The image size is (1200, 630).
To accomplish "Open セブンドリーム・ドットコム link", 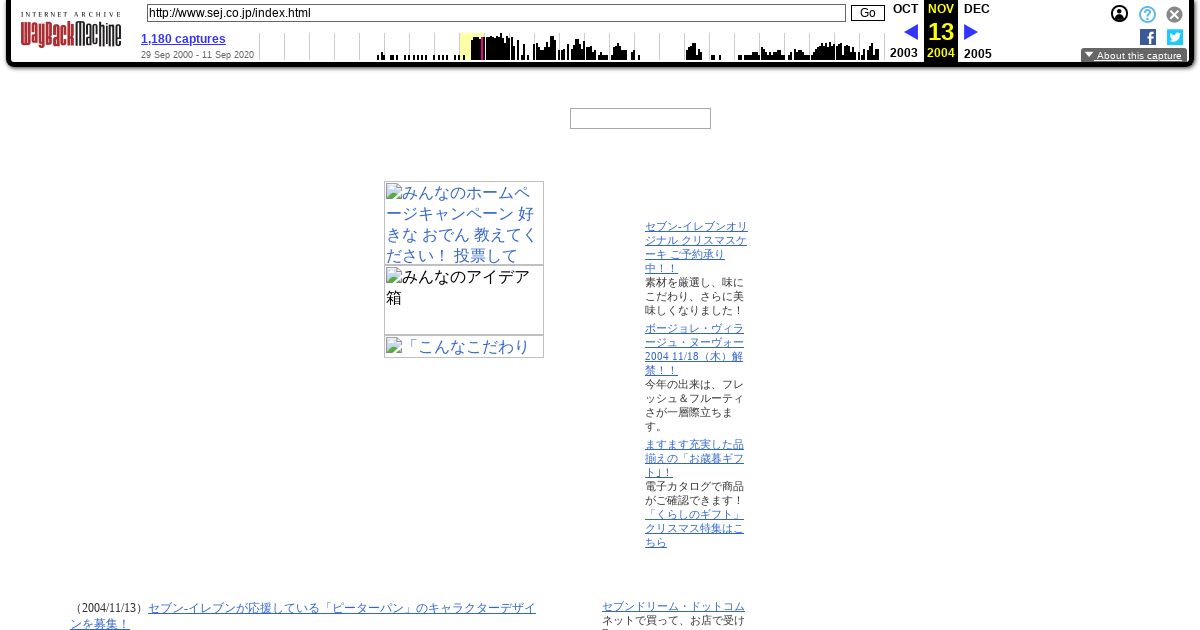I will click(x=673, y=607).
